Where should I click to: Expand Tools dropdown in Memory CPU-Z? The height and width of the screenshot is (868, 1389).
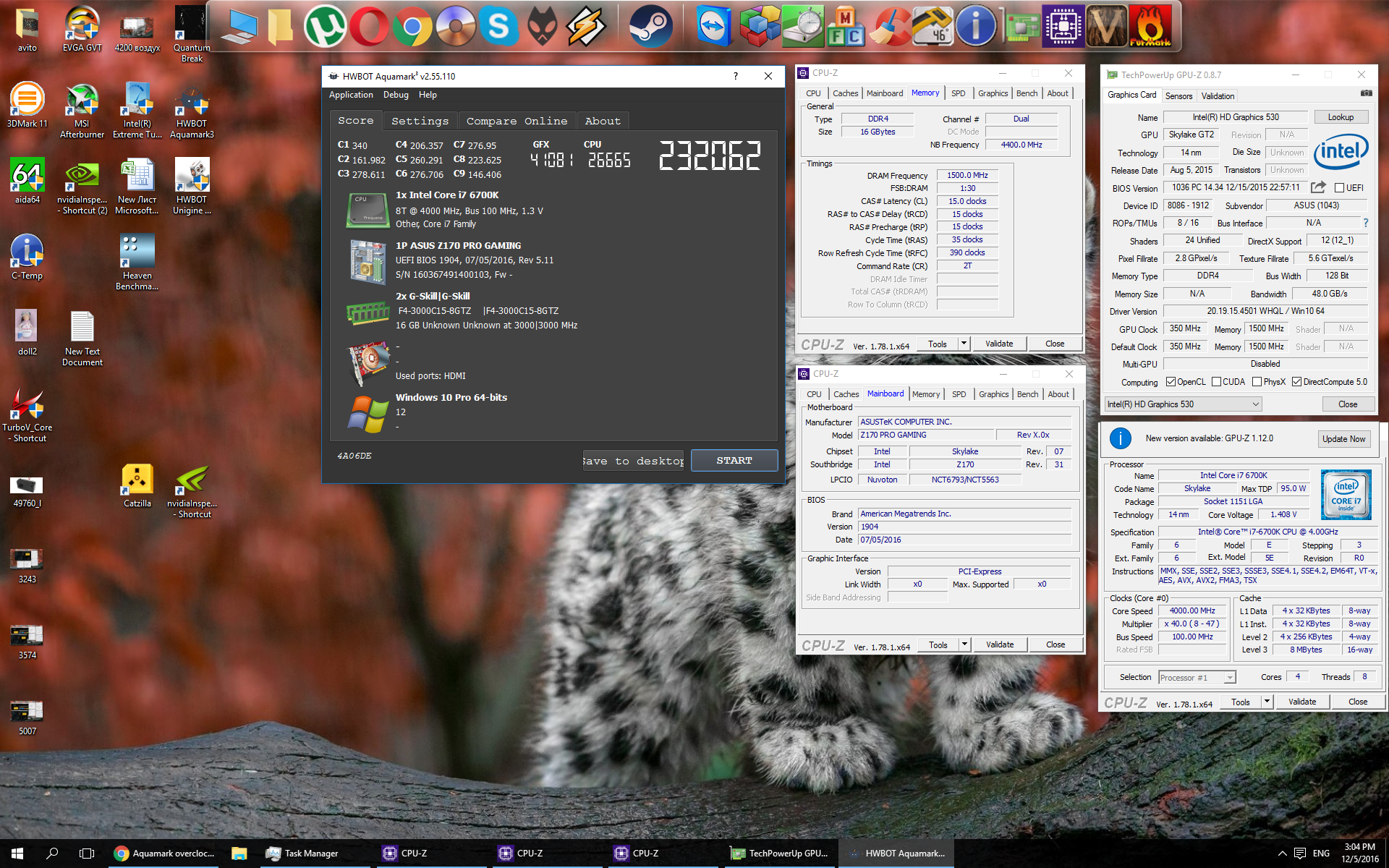(964, 344)
